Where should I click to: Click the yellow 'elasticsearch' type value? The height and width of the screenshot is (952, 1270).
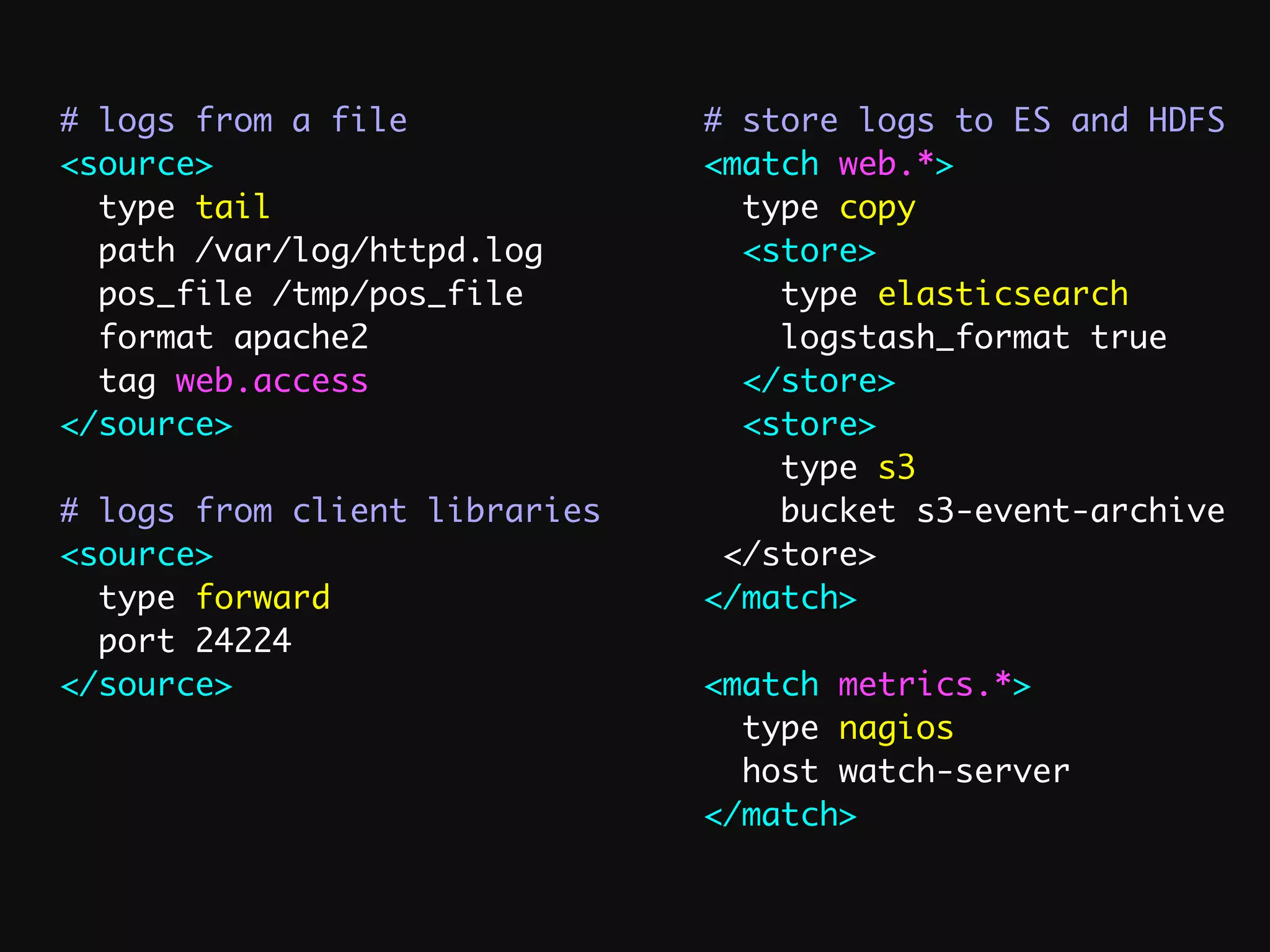(x=1003, y=294)
